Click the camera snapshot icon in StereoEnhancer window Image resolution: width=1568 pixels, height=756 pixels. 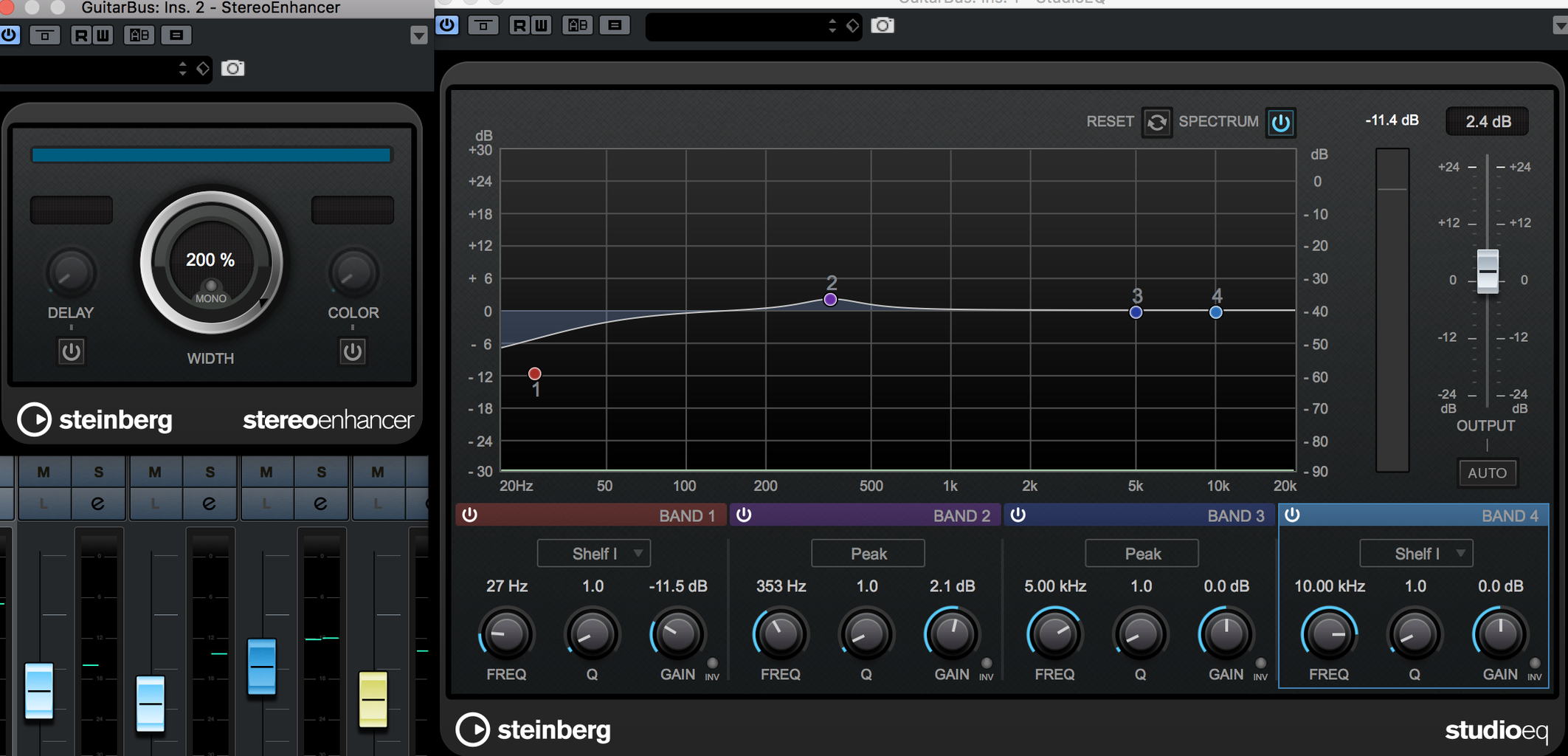point(233,69)
